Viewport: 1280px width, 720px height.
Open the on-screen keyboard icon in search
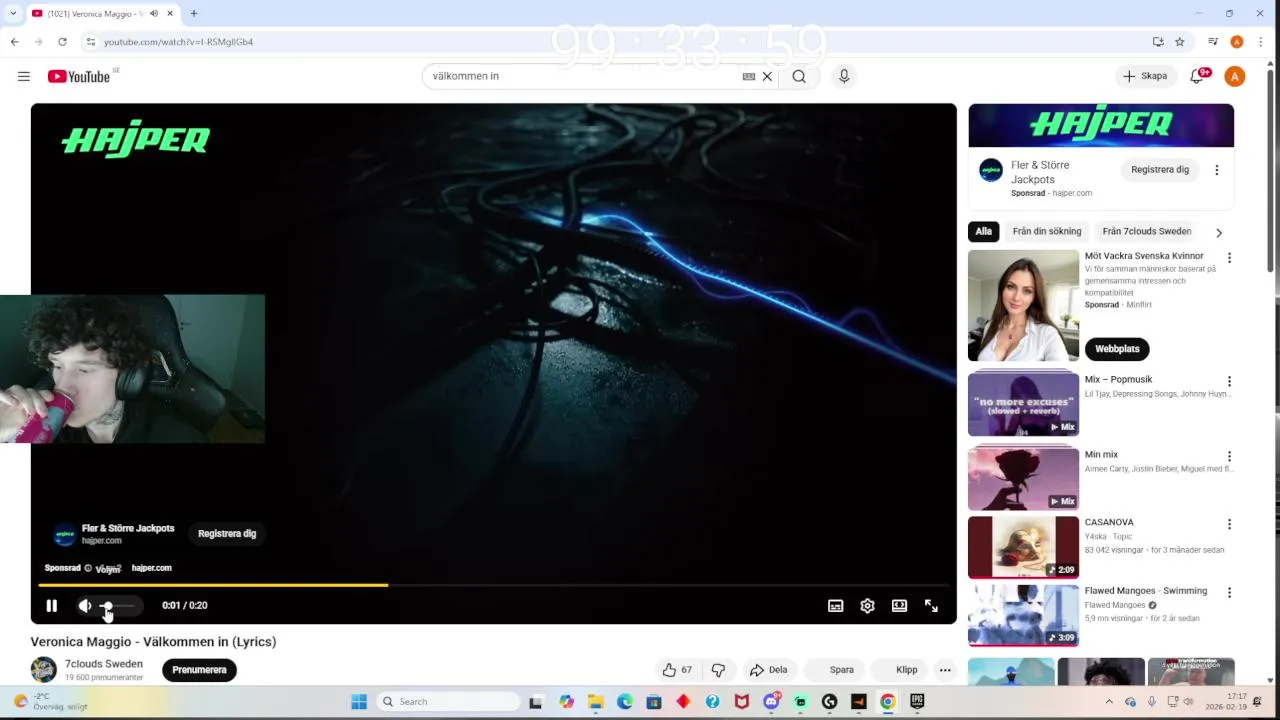pos(748,76)
